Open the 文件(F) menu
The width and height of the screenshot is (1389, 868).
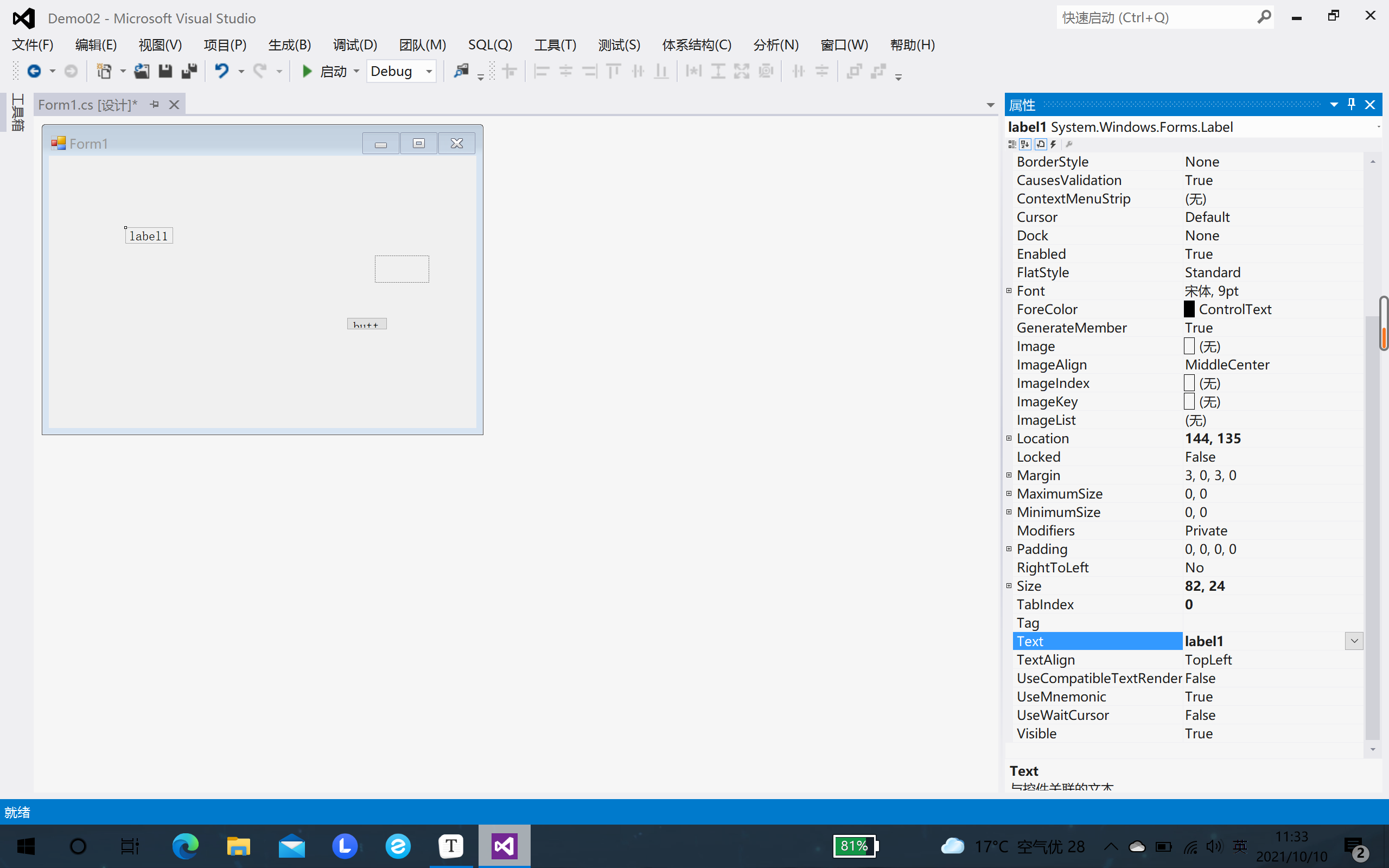[x=33, y=45]
